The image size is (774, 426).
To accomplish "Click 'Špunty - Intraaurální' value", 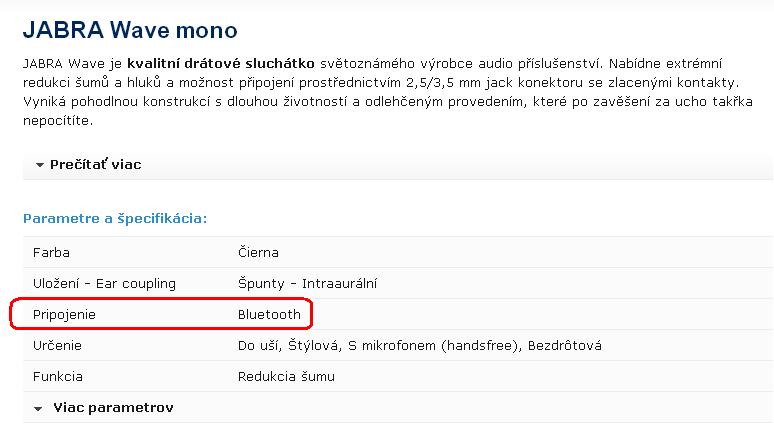I will 307,283.
